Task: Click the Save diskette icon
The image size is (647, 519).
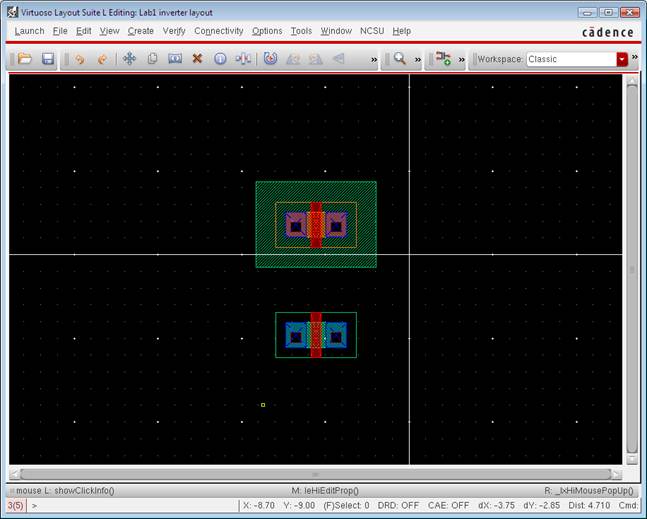Action: tap(48, 59)
